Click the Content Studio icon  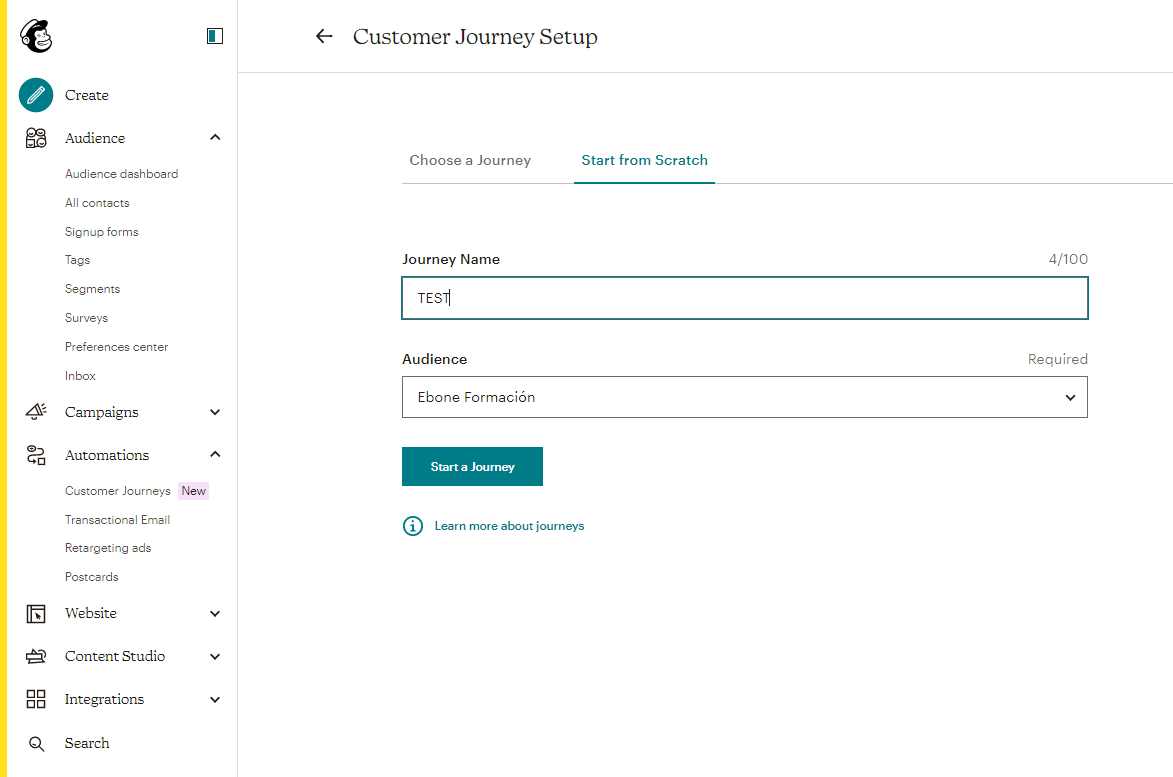pos(35,656)
